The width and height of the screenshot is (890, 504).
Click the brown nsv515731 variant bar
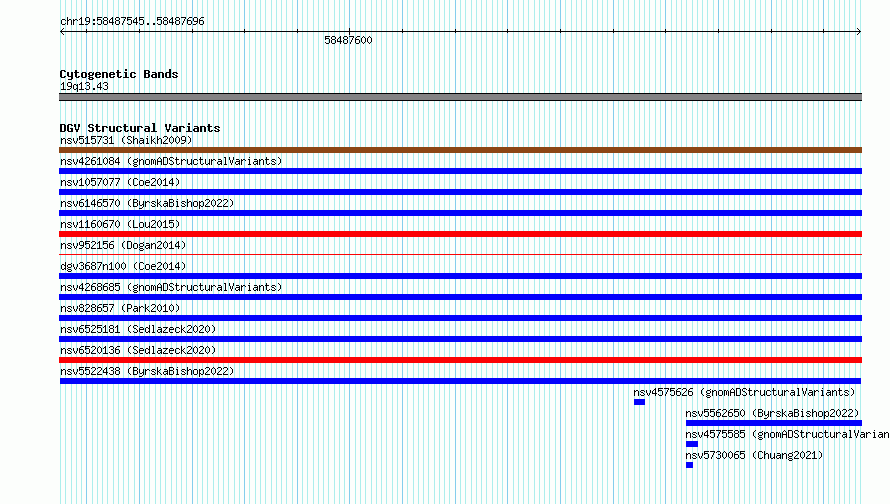[x=460, y=150]
